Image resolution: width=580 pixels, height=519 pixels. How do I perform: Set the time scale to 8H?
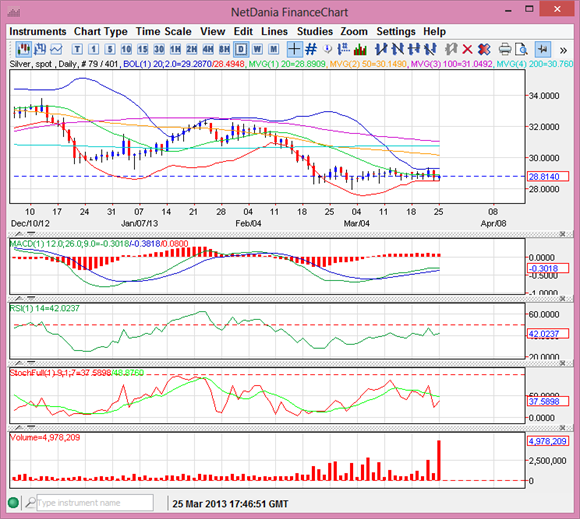225,49
